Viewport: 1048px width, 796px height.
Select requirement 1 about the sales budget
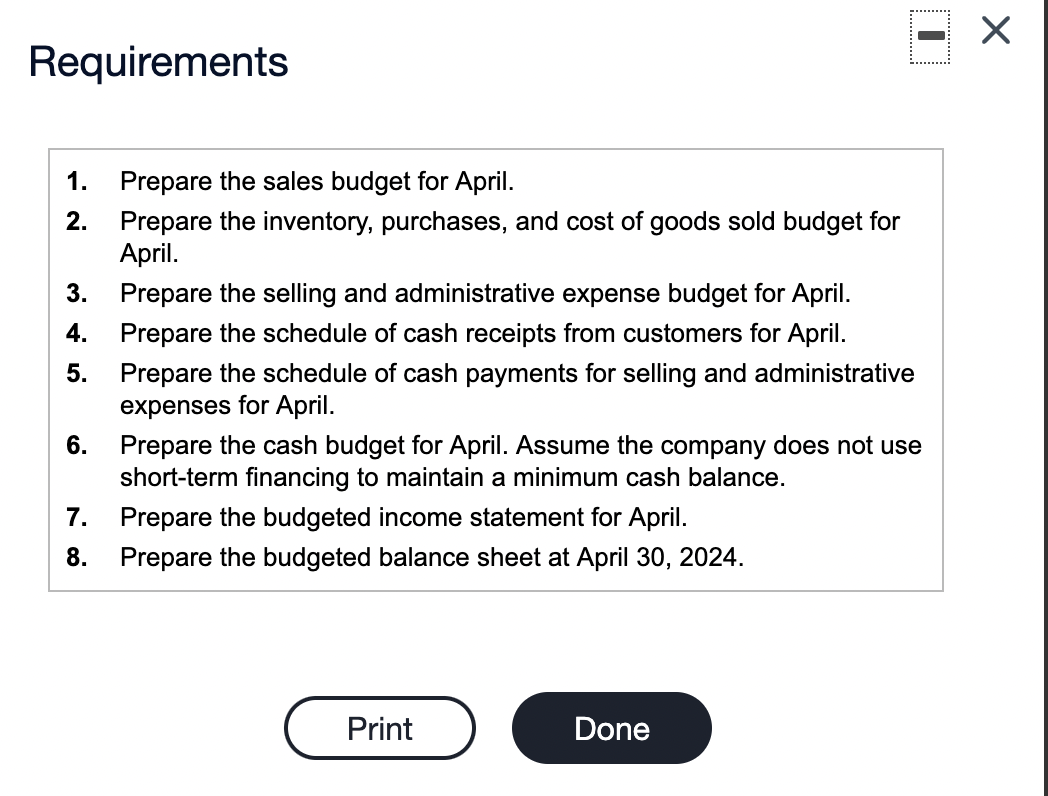pos(316,181)
